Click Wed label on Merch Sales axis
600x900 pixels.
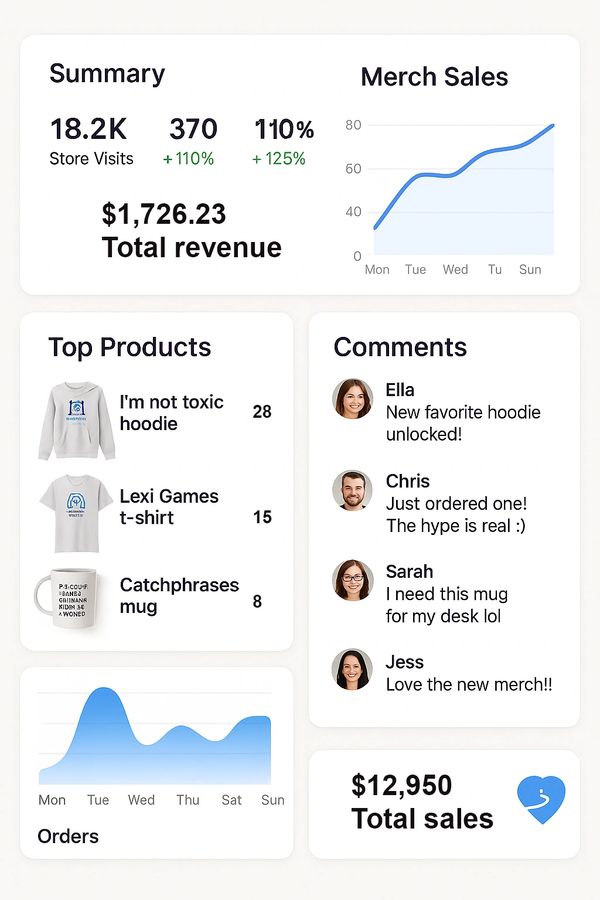tap(455, 270)
